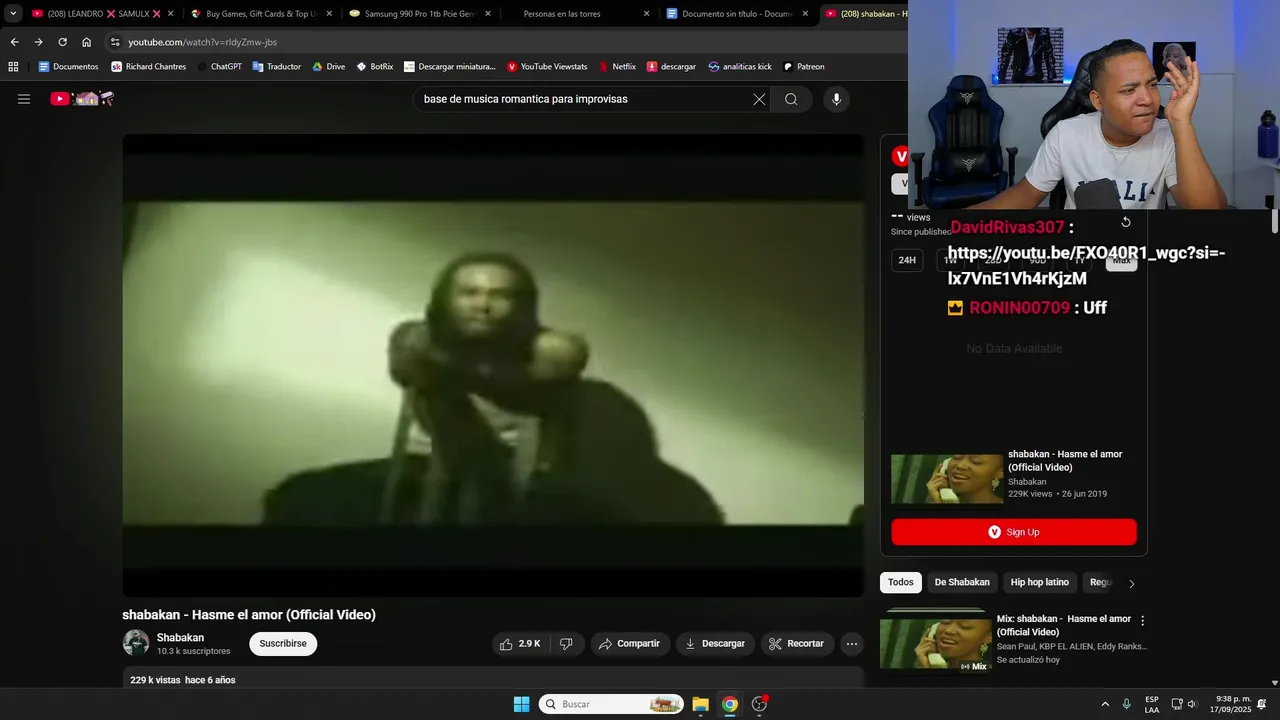Click the address bar URL
Screen dimensions: 1280x720
(202, 42)
